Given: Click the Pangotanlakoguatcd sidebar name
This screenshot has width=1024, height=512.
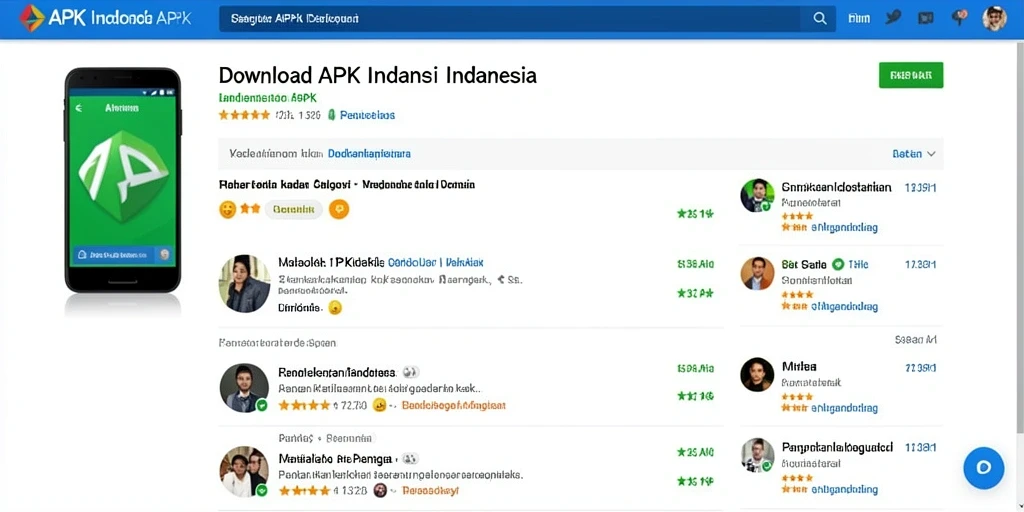Looking at the screenshot, I should pos(837,447).
